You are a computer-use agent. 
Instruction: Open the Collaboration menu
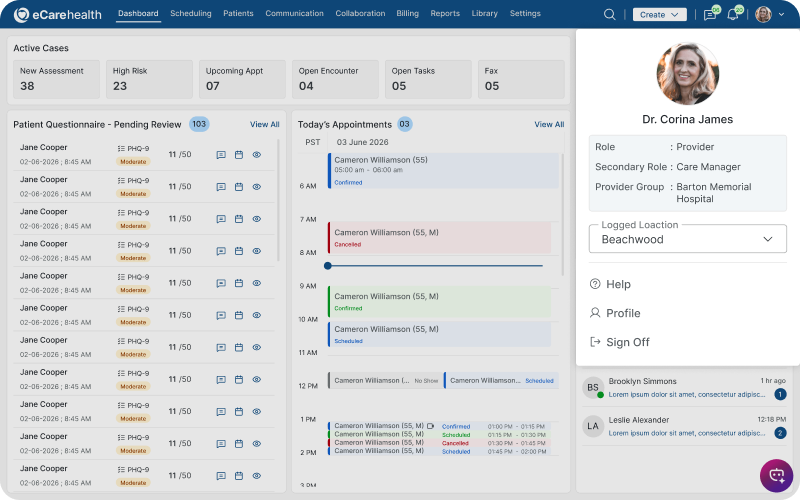pos(360,14)
